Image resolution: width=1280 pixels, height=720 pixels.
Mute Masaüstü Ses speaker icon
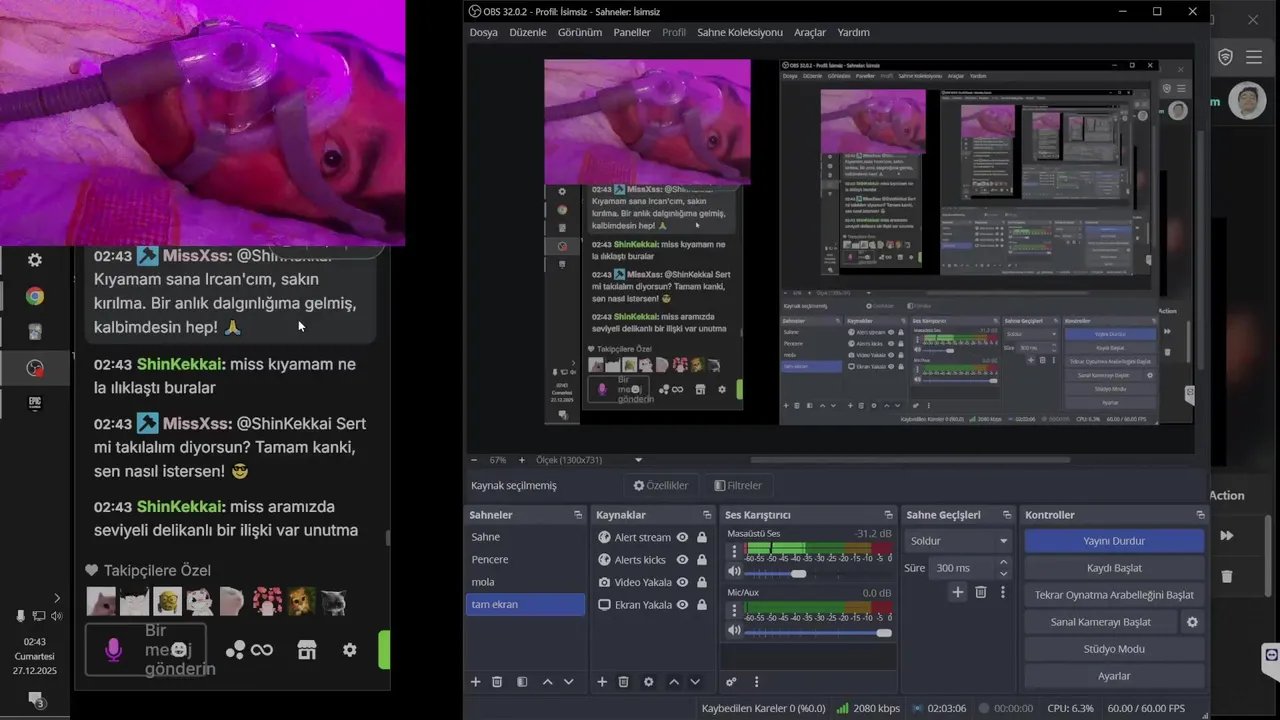click(735, 572)
